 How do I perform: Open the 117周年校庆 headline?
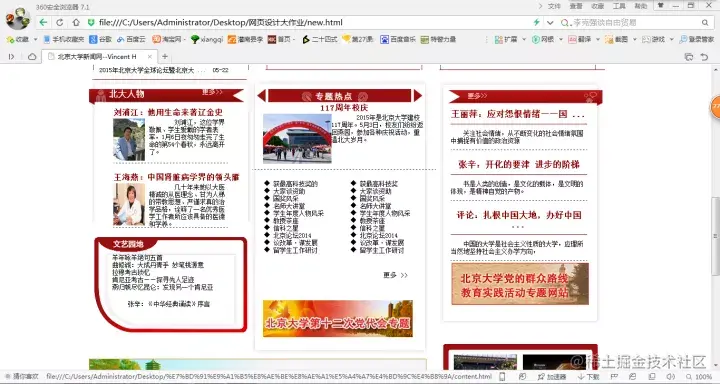(344, 107)
